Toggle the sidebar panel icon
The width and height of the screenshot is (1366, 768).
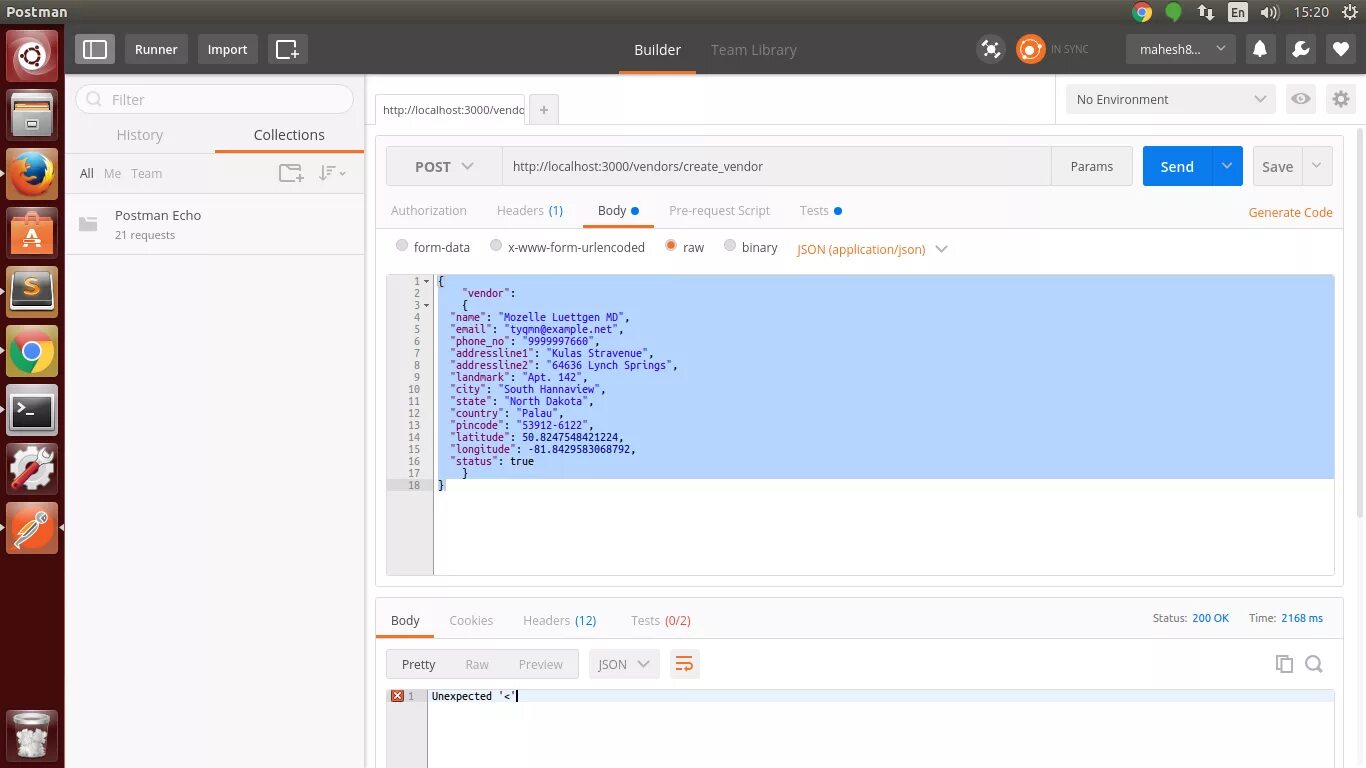click(x=95, y=49)
